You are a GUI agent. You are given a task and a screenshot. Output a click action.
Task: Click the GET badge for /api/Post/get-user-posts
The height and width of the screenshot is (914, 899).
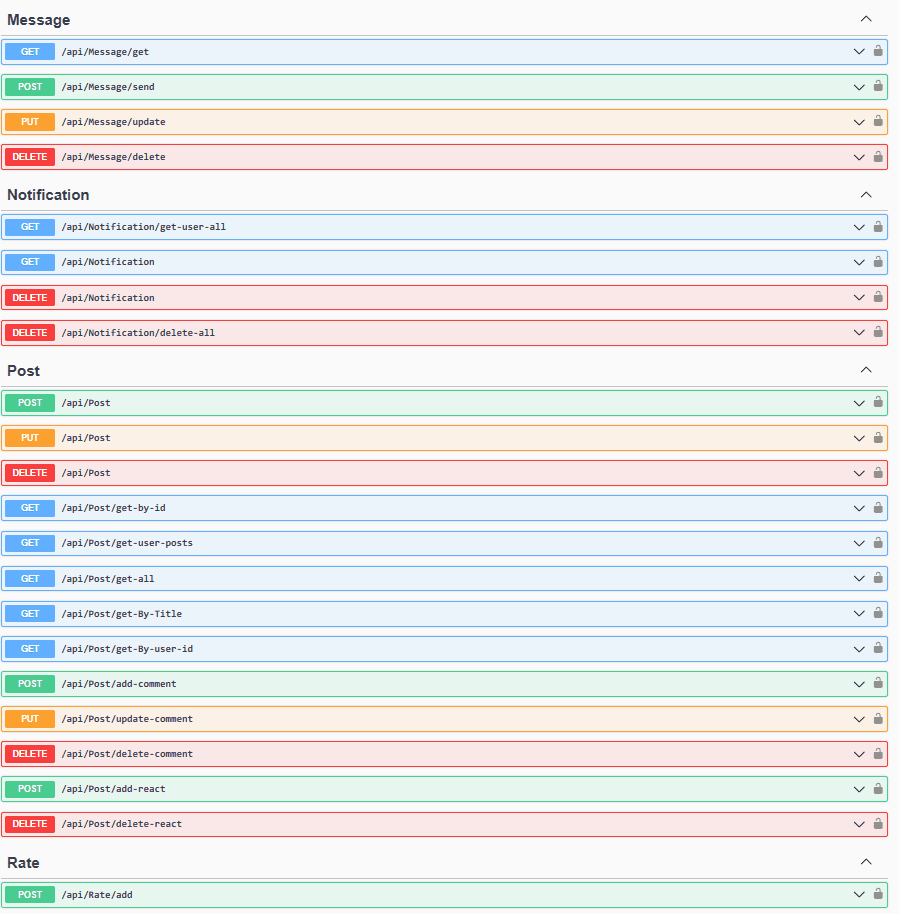tap(30, 543)
